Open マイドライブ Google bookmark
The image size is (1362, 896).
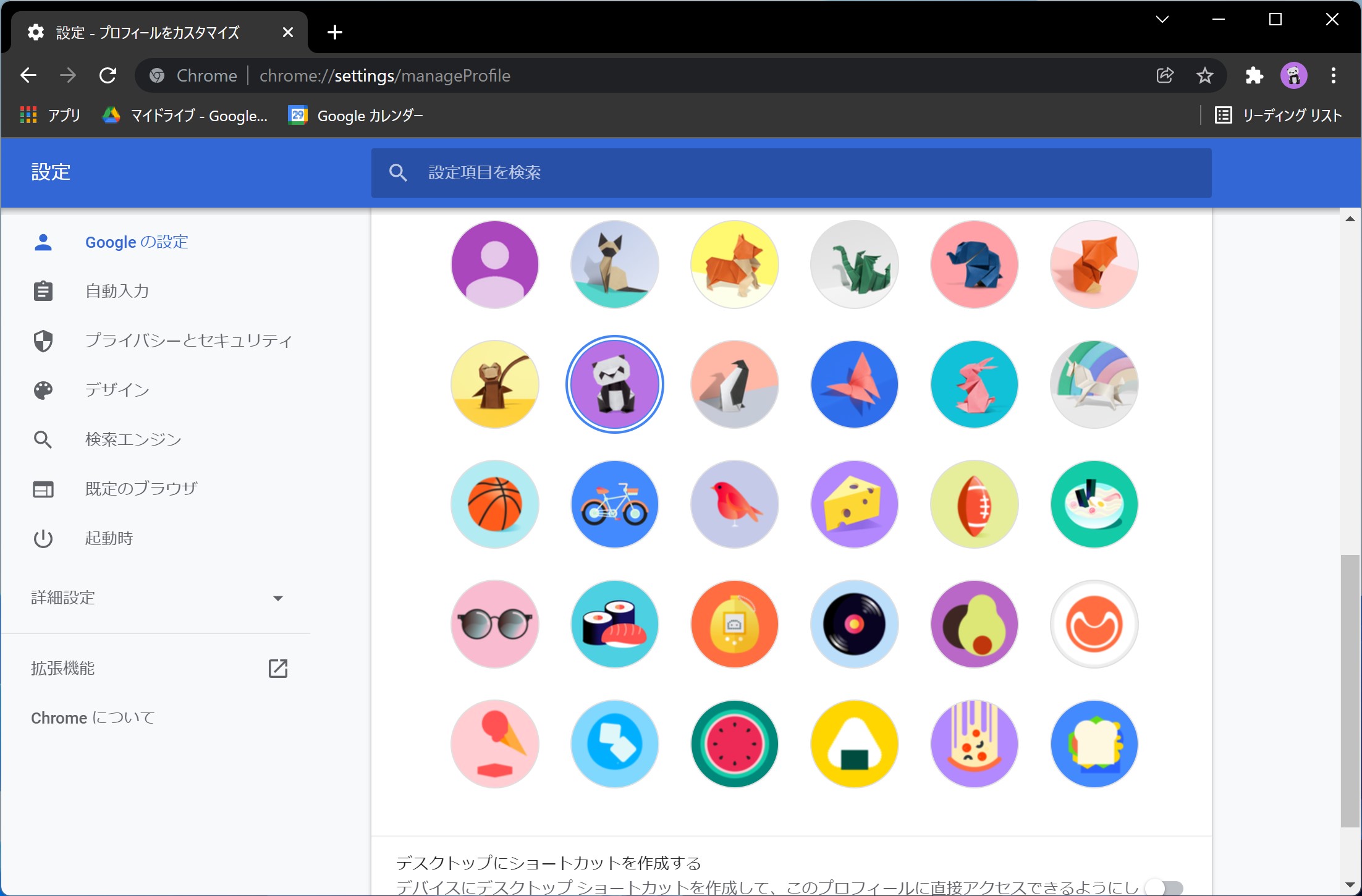(185, 115)
